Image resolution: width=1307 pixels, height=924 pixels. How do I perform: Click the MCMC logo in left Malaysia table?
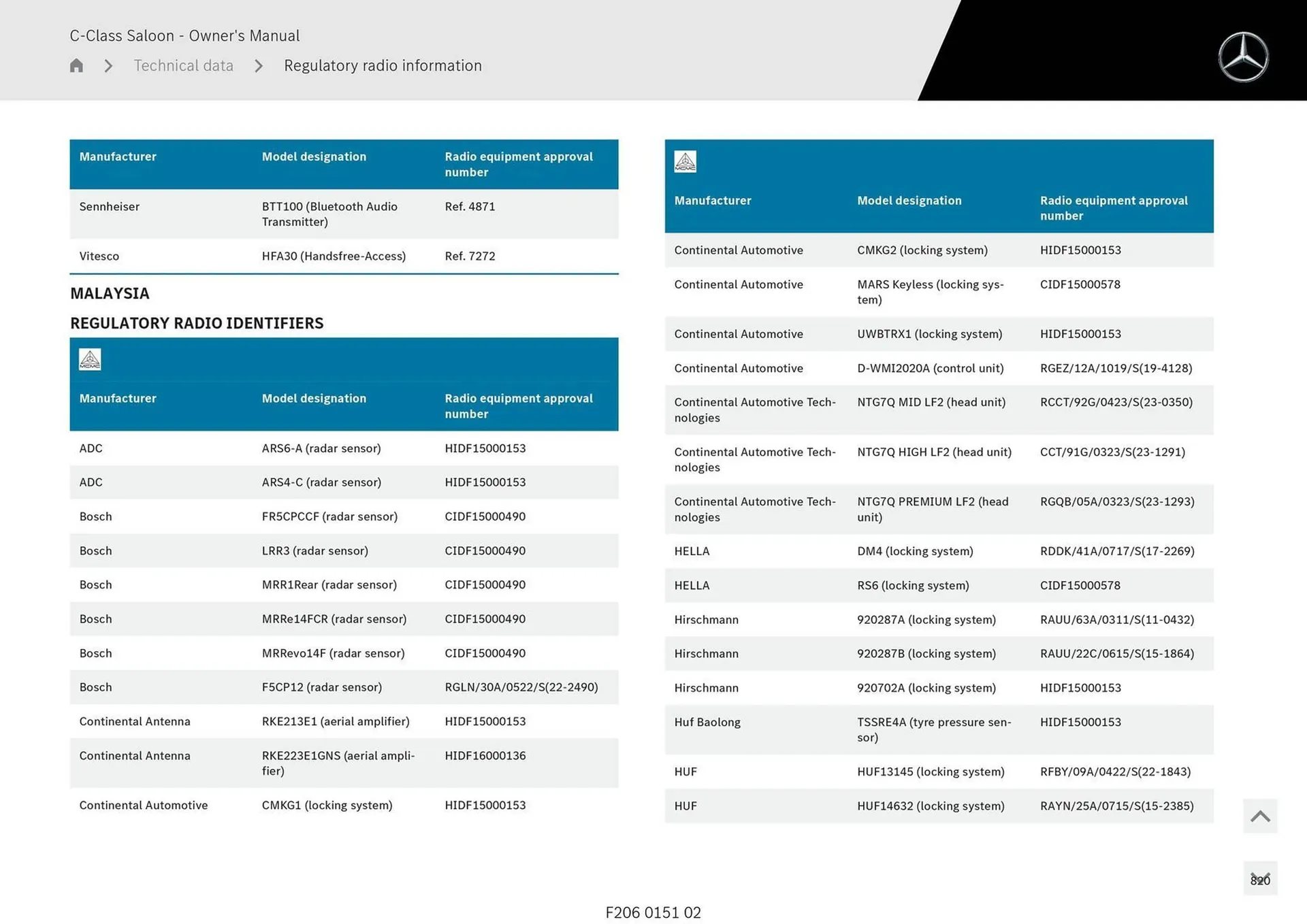(x=90, y=359)
